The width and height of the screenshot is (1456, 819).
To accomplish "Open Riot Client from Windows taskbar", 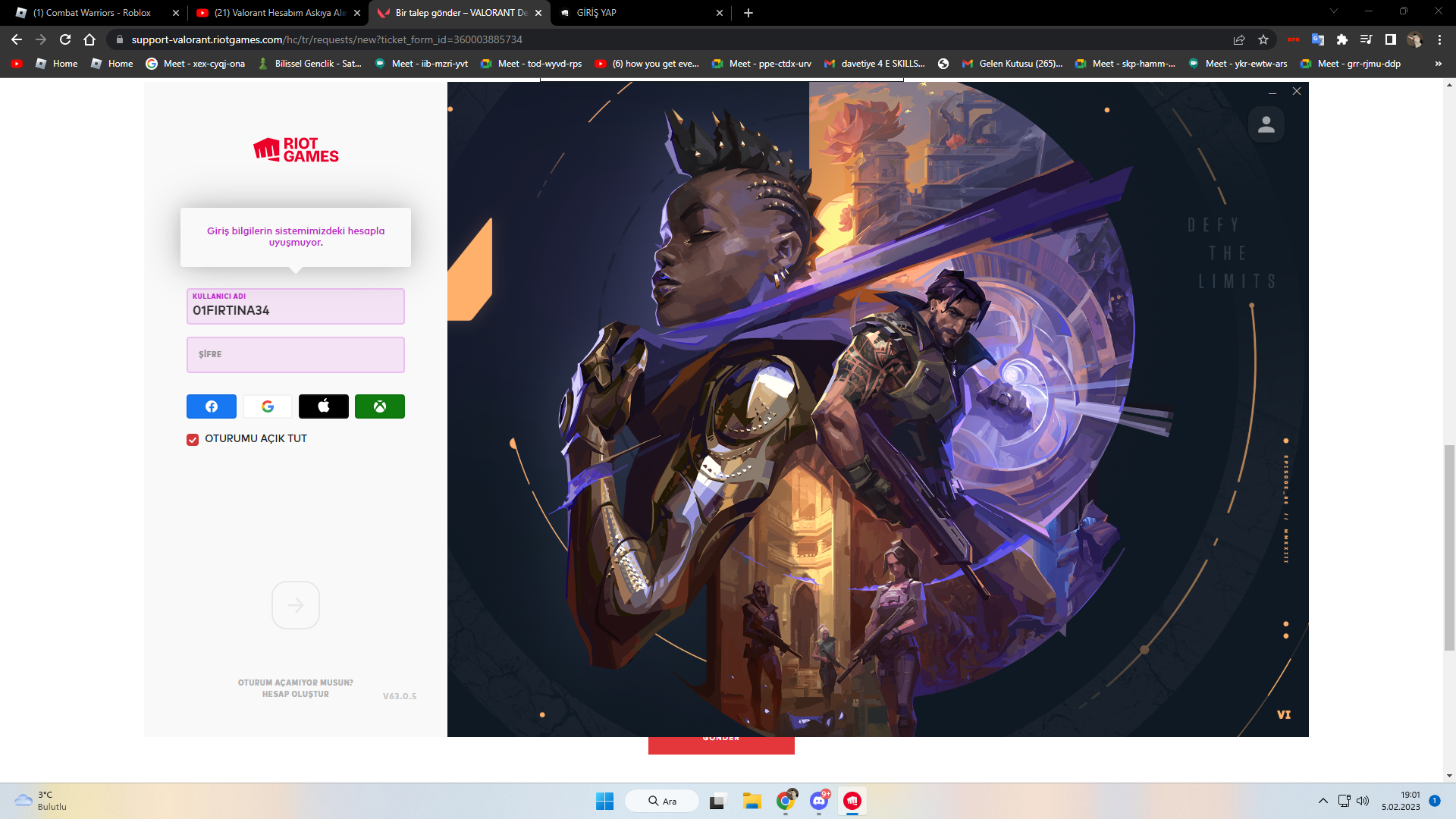I will click(852, 801).
